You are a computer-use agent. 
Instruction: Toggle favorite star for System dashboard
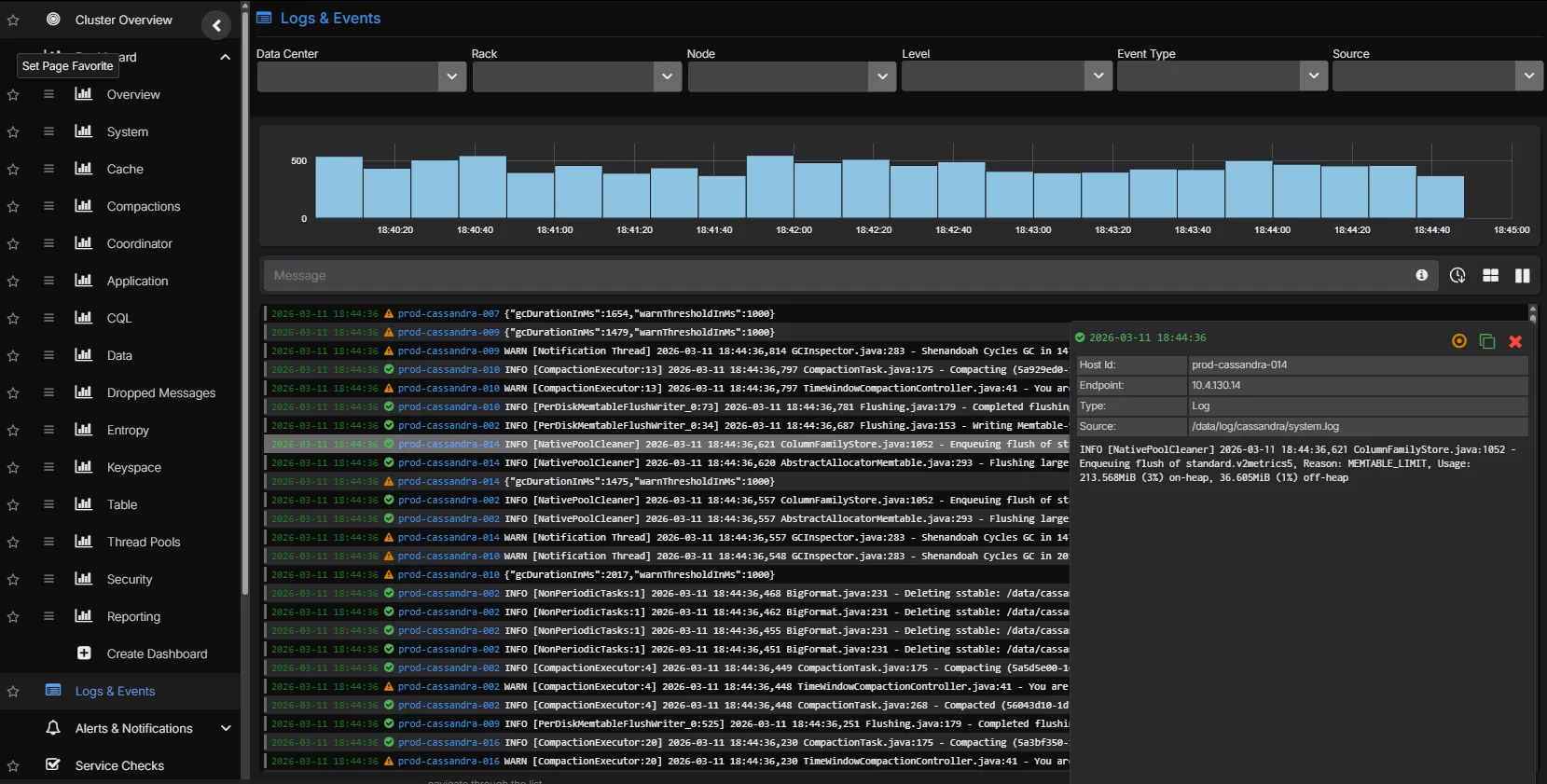[13, 131]
